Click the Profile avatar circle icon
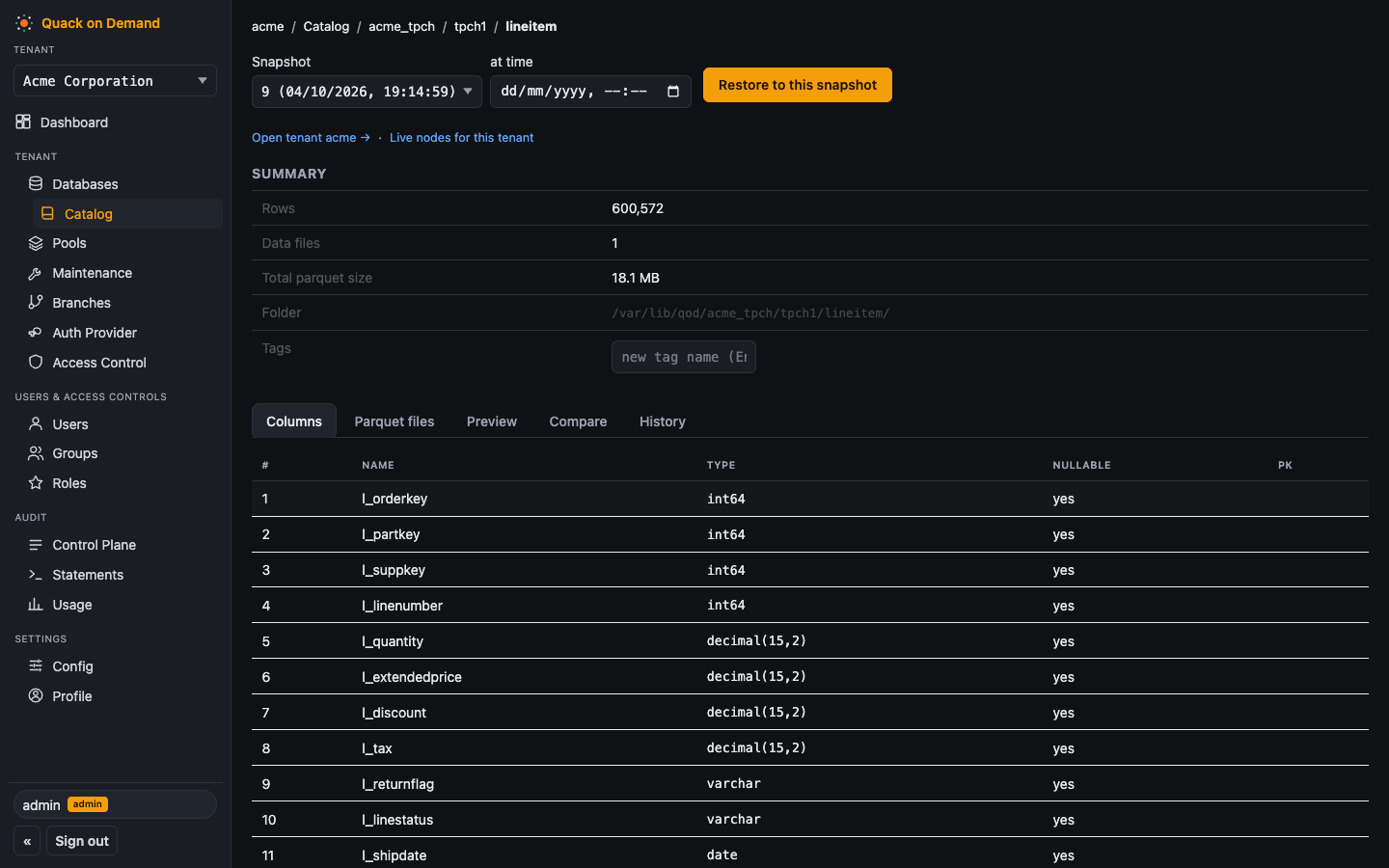This screenshot has width=1389, height=868. tap(36, 695)
